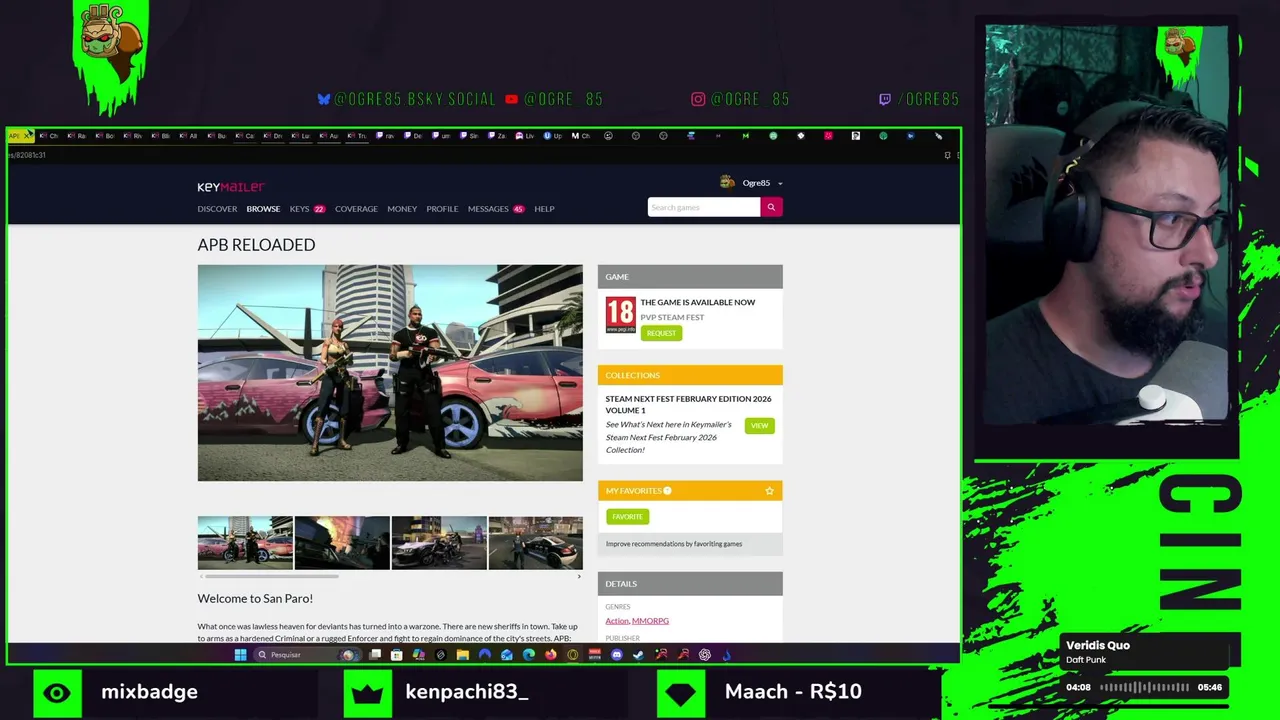Click the question mark icon beside My Favorites
This screenshot has height=720, width=1280.
point(667,491)
